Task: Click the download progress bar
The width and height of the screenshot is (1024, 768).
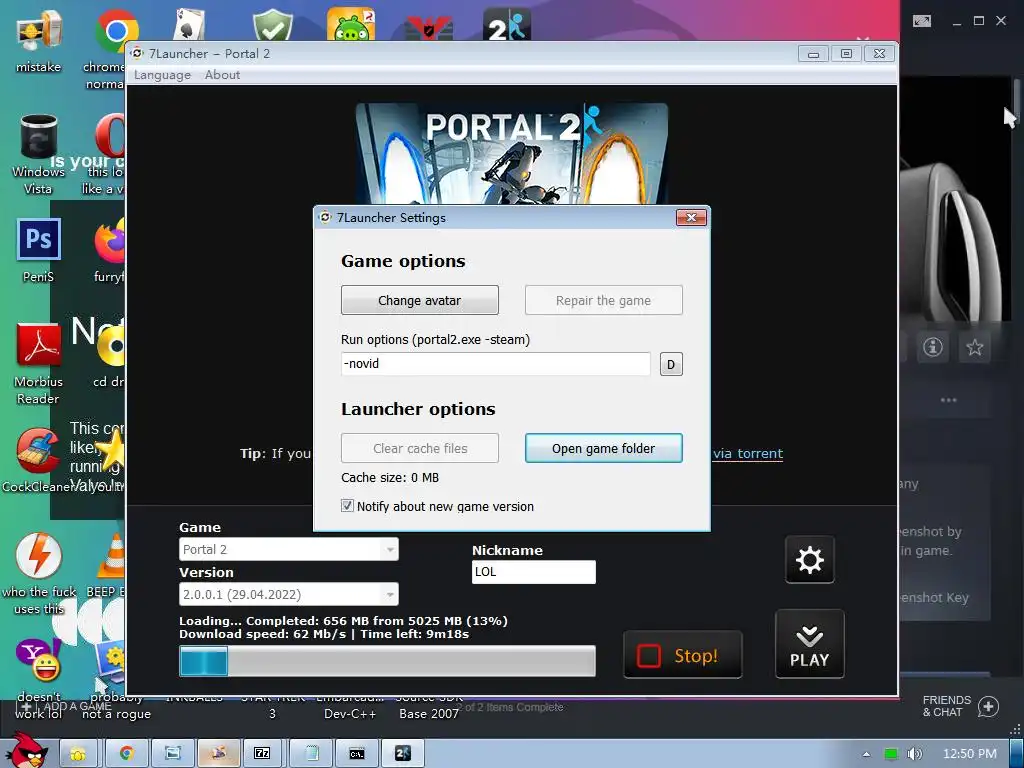Action: click(387, 661)
